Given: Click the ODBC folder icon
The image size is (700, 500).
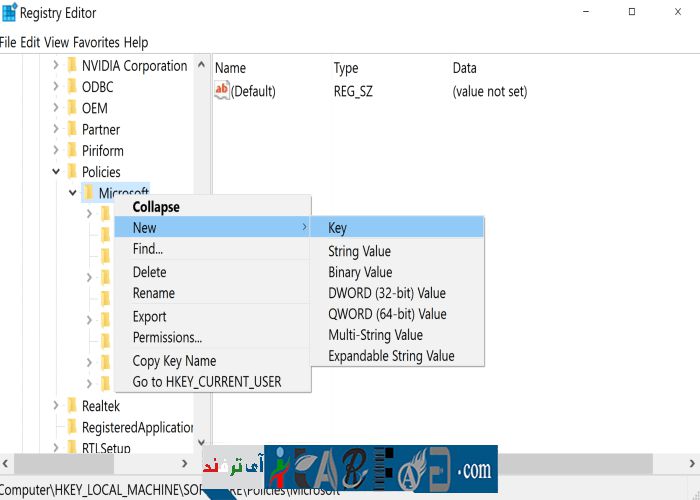Looking at the screenshot, I should coord(72,87).
